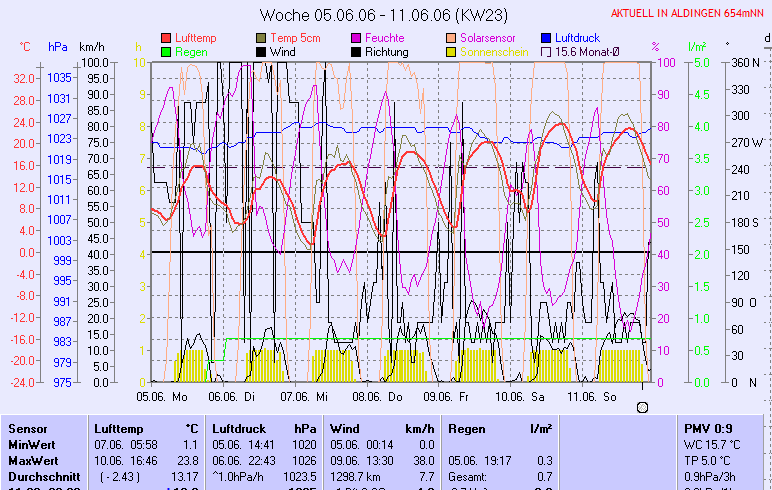Click the magenta Feuchte legend square
Screen dimensions: 772x490
pos(356,38)
